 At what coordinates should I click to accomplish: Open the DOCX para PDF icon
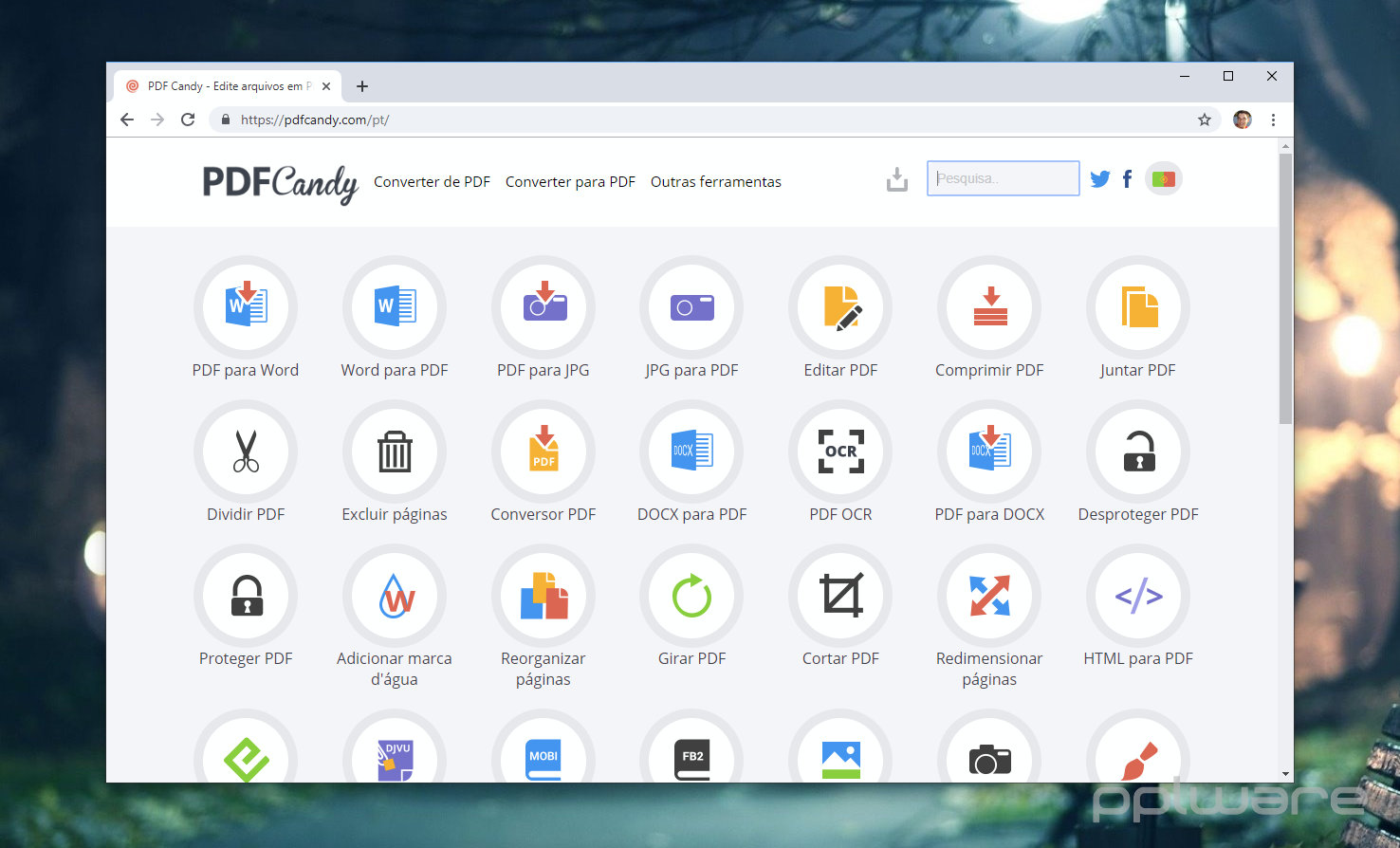coord(691,452)
